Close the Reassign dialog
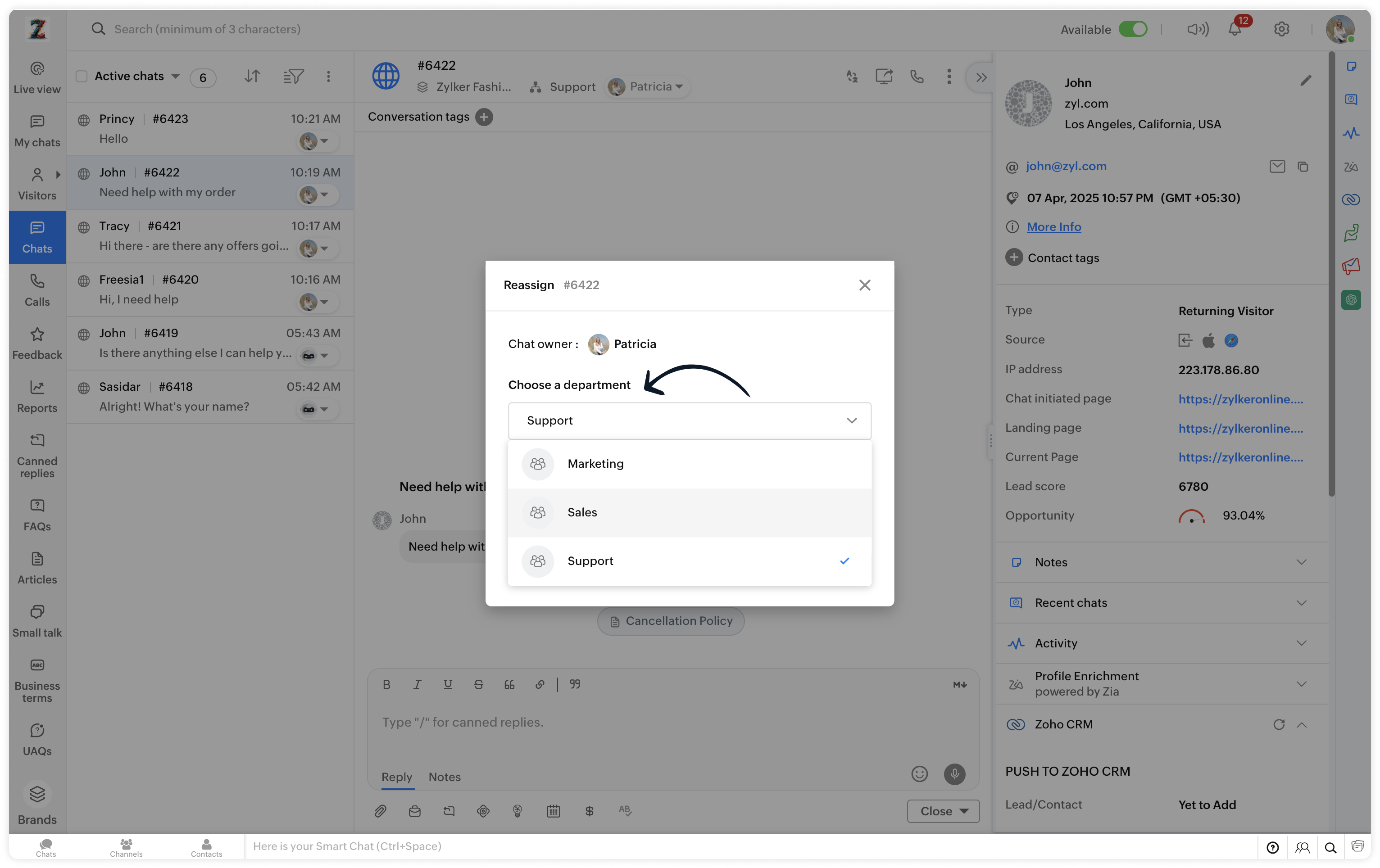 tap(864, 285)
